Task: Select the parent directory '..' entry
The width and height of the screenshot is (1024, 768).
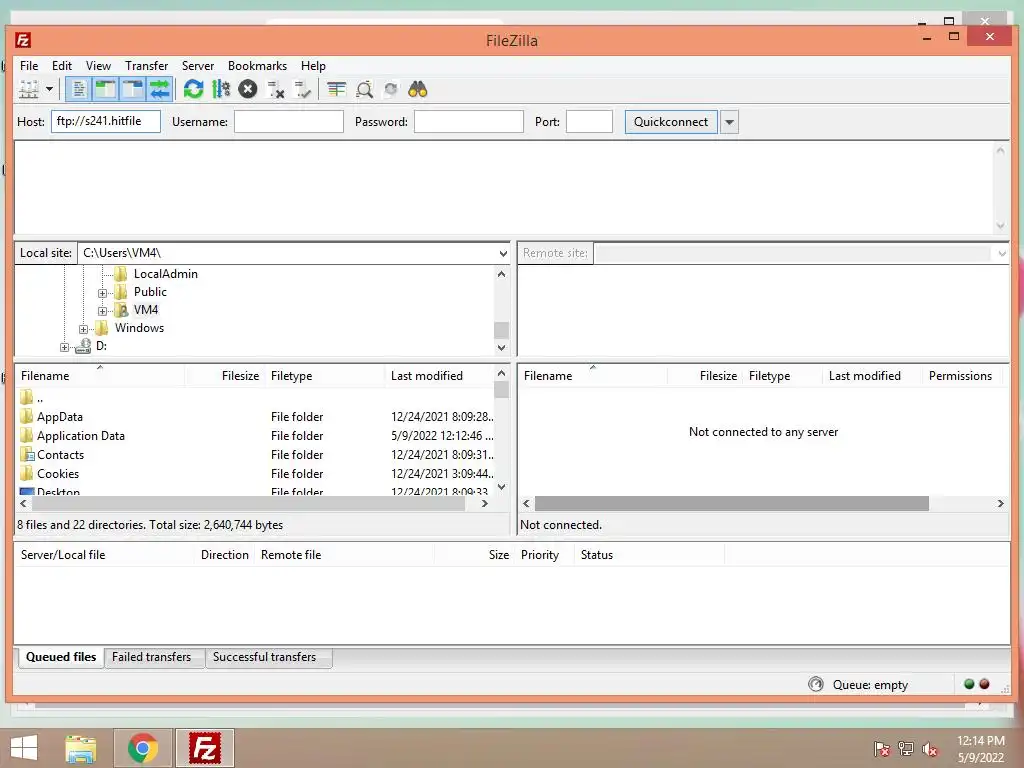Action: click(x=256, y=398)
